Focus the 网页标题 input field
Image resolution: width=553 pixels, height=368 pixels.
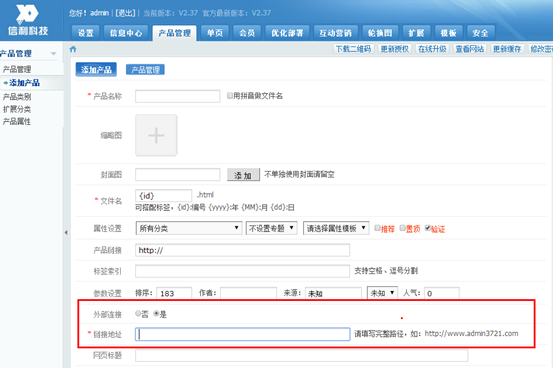tap(302, 355)
